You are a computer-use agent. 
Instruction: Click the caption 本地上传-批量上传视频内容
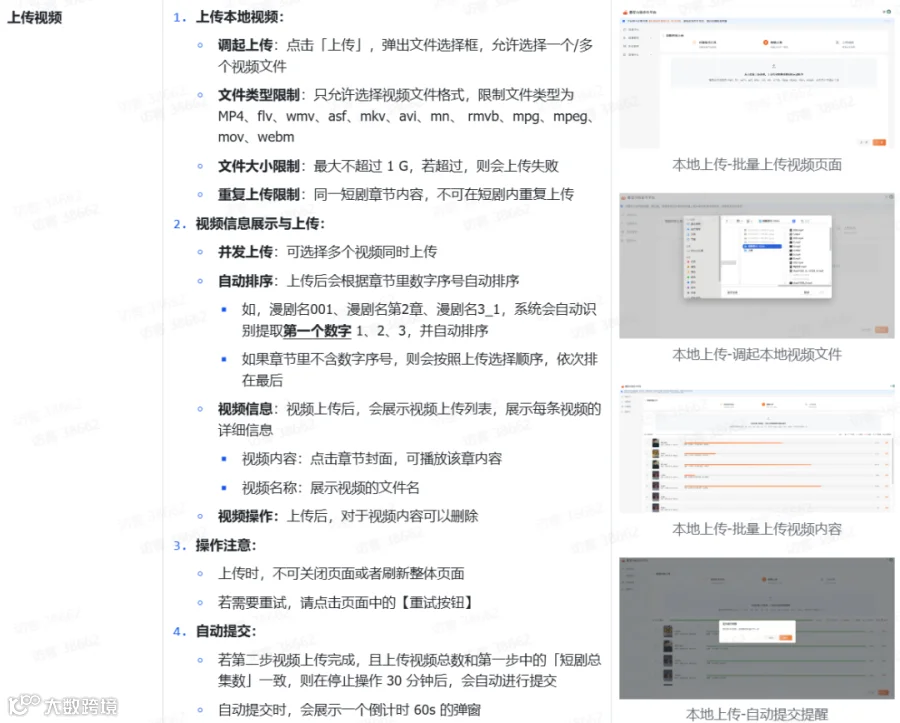pyautogui.click(x=757, y=529)
